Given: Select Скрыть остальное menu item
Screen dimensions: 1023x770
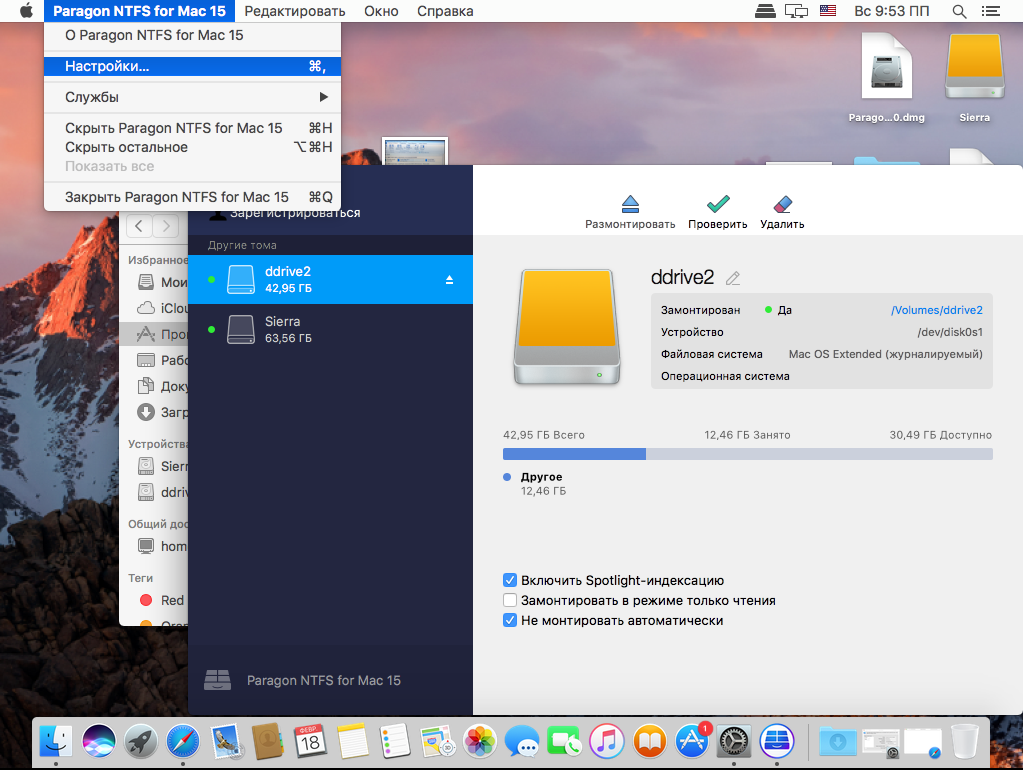Looking at the screenshot, I should click(192, 147).
